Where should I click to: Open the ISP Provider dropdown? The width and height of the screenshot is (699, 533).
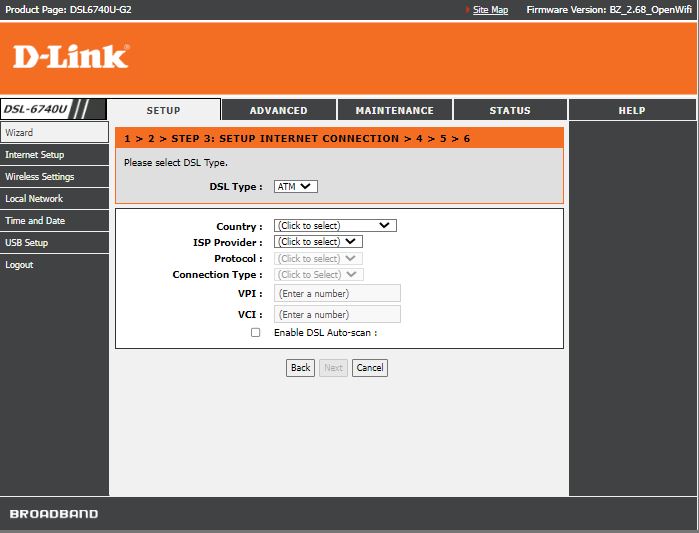tap(318, 242)
